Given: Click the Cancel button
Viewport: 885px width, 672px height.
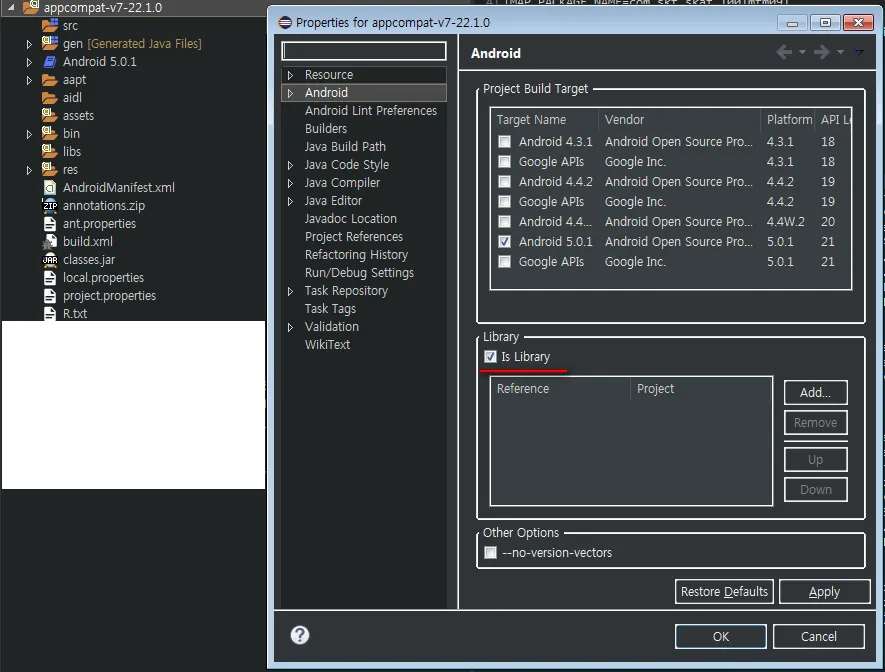Looking at the screenshot, I should coord(818,636).
